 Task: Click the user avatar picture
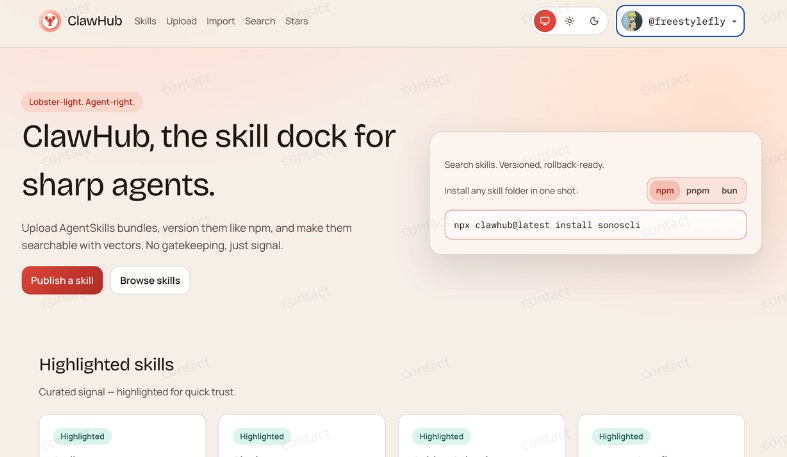[632, 21]
